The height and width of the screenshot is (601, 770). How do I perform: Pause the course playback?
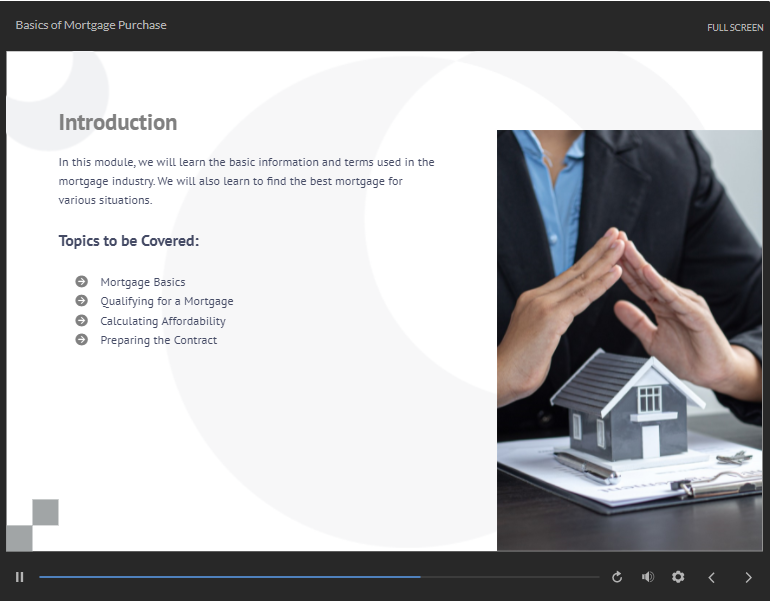coord(20,577)
